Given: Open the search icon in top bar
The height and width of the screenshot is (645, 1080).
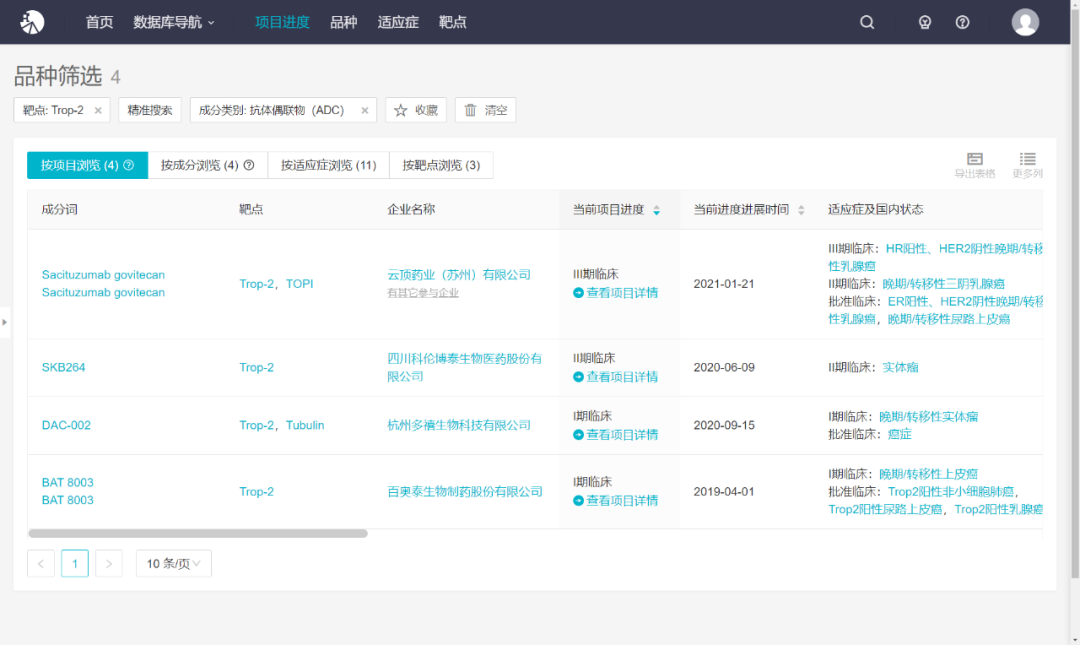Looking at the screenshot, I should pyautogui.click(x=867, y=22).
